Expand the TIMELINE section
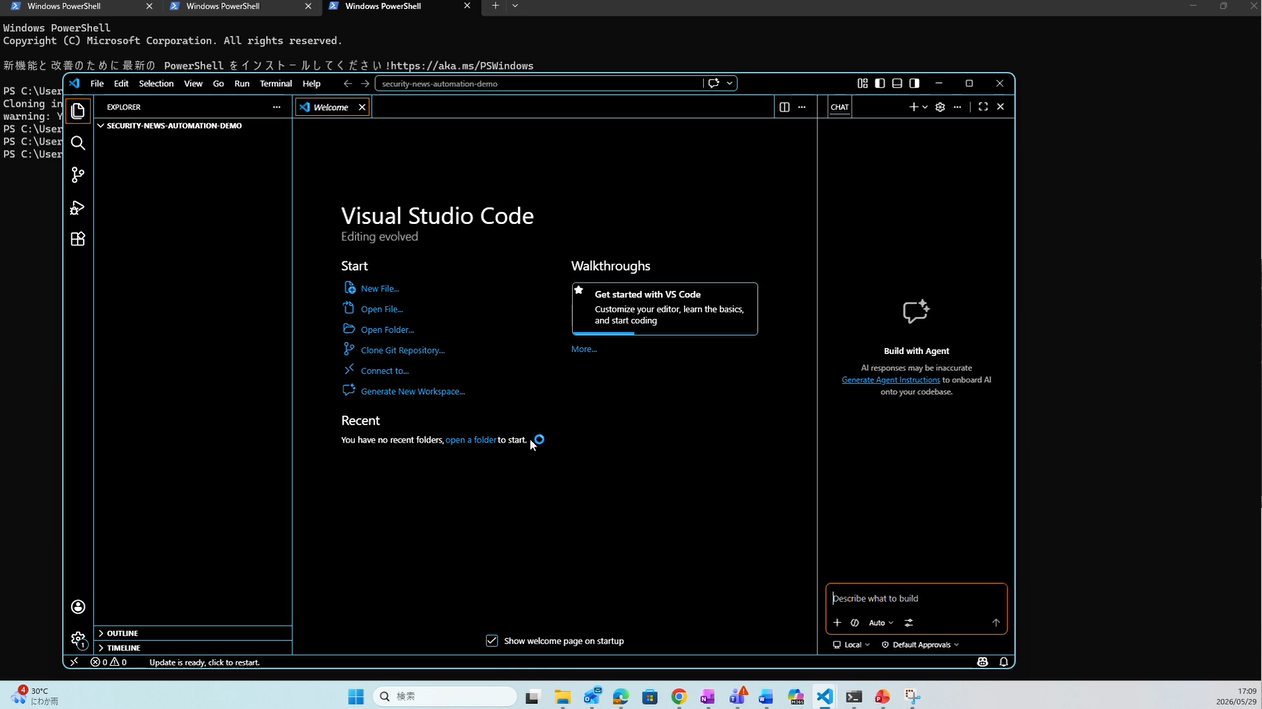 click(x=193, y=648)
